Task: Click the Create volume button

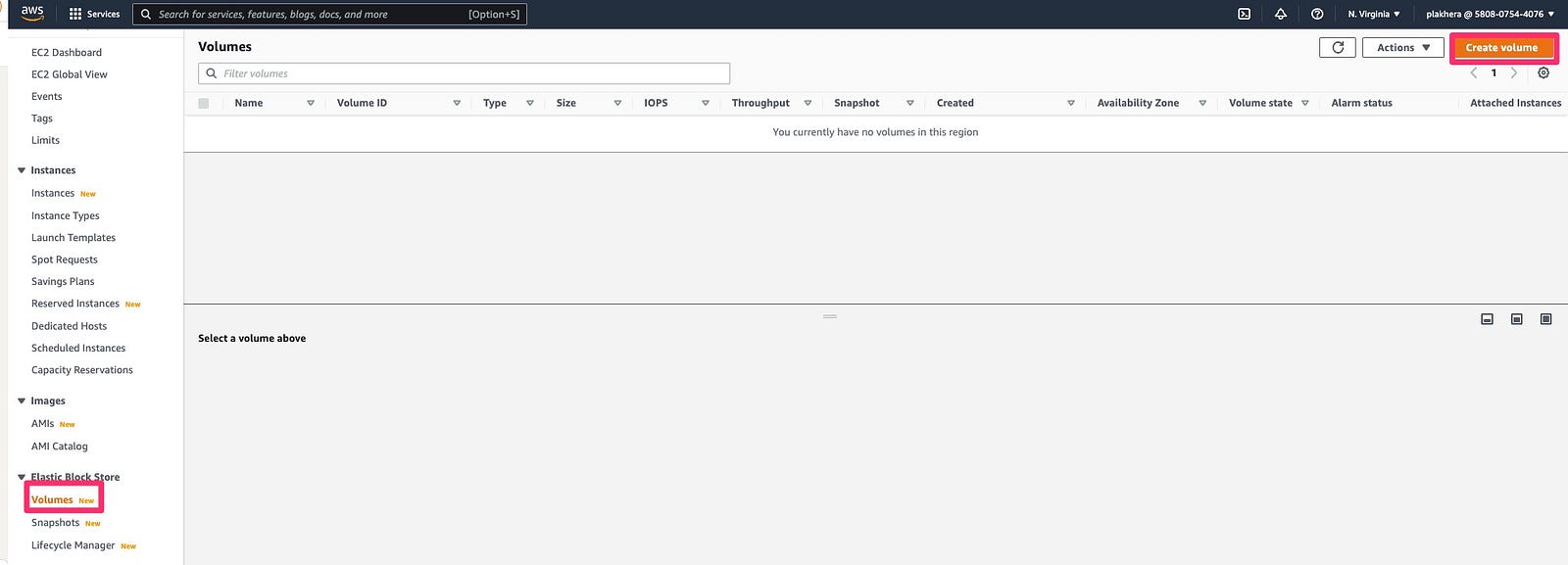Action: click(x=1501, y=47)
